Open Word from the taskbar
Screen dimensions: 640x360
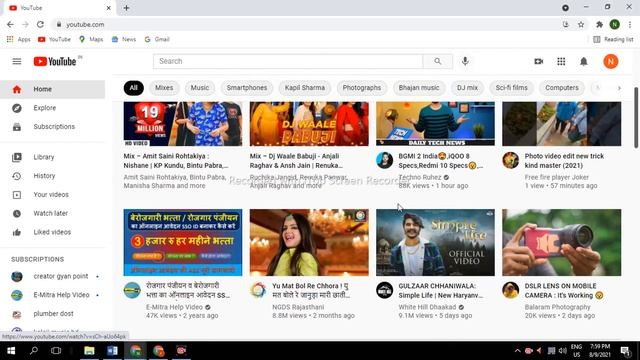(x=112, y=351)
